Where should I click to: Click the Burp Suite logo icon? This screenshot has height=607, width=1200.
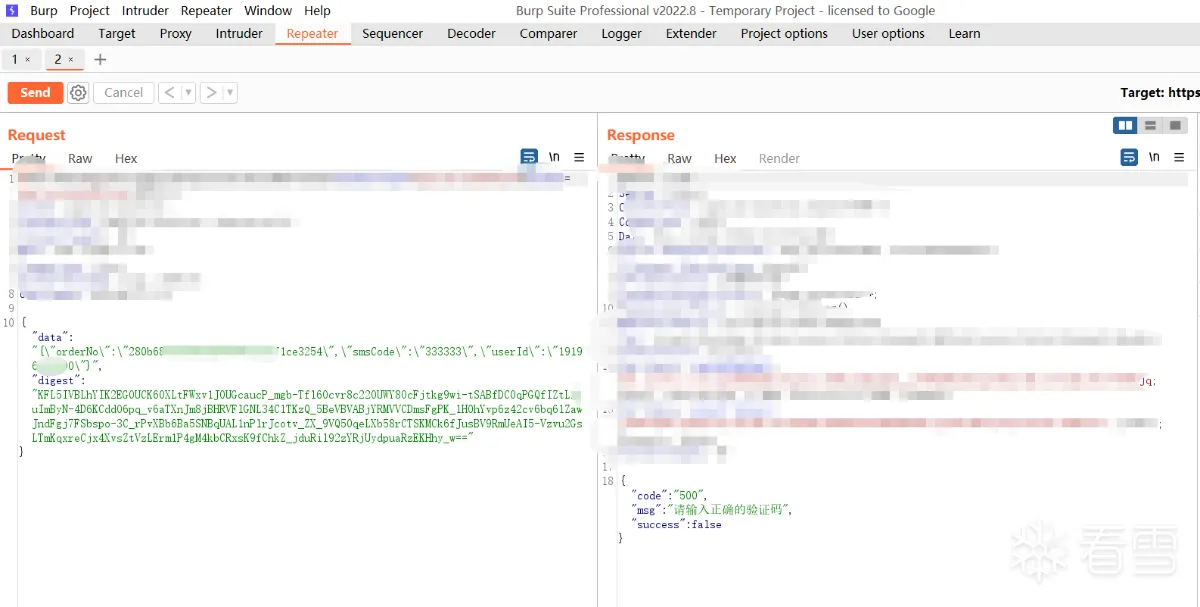pyautogui.click(x=12, y=11)
